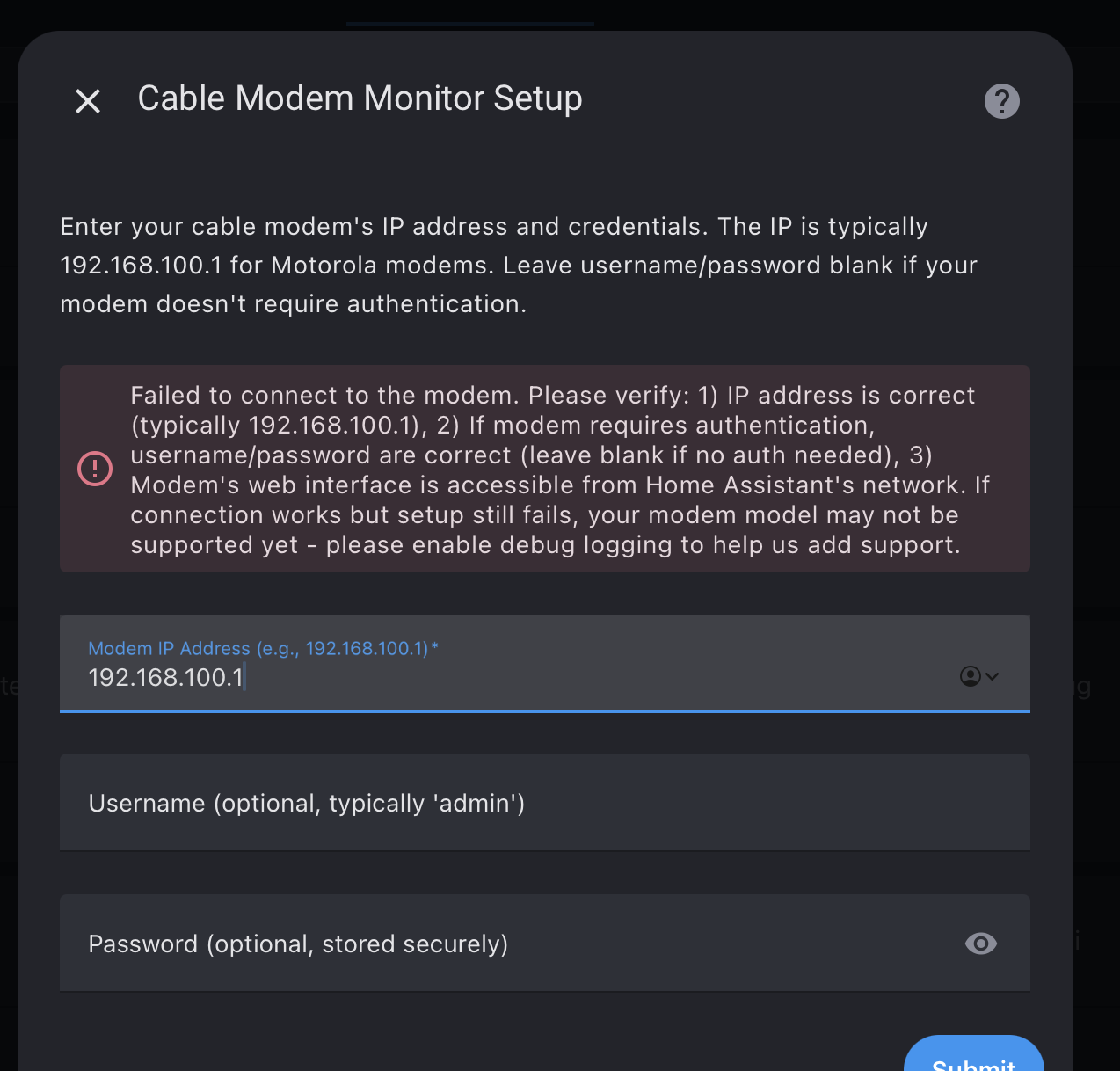
Task: Click the red error alert icon
Action: coord(95,469)
